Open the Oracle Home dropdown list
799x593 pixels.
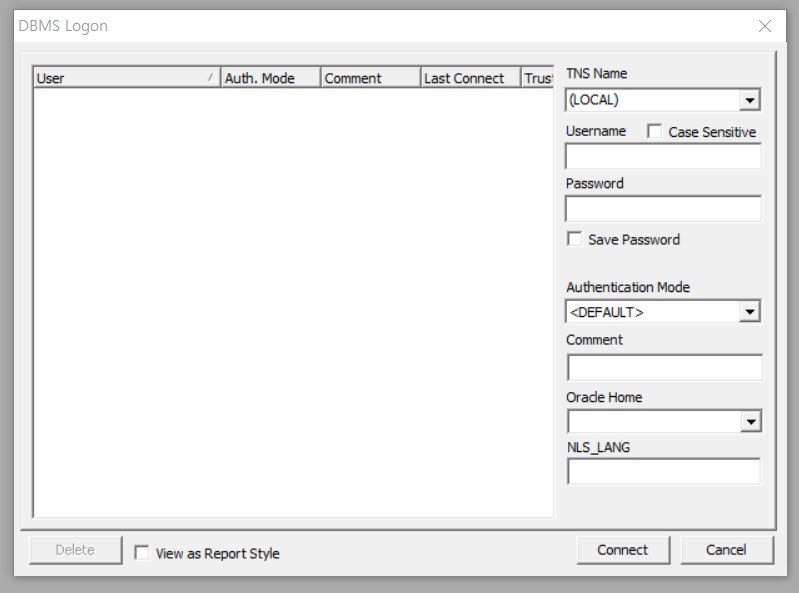tap(750, 422)
